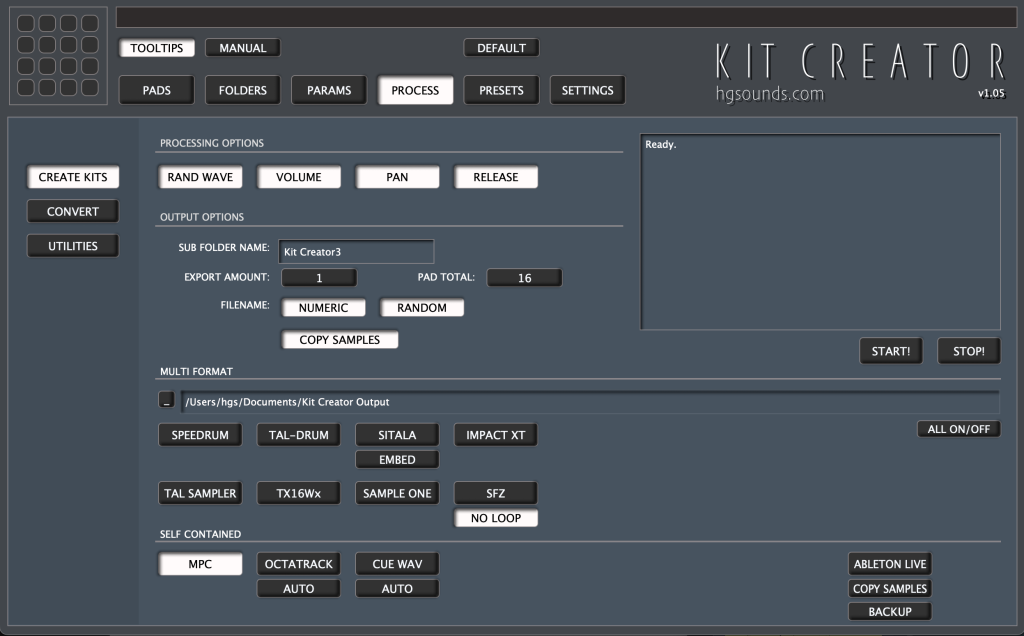Toggle MPC self contained format

200,564
